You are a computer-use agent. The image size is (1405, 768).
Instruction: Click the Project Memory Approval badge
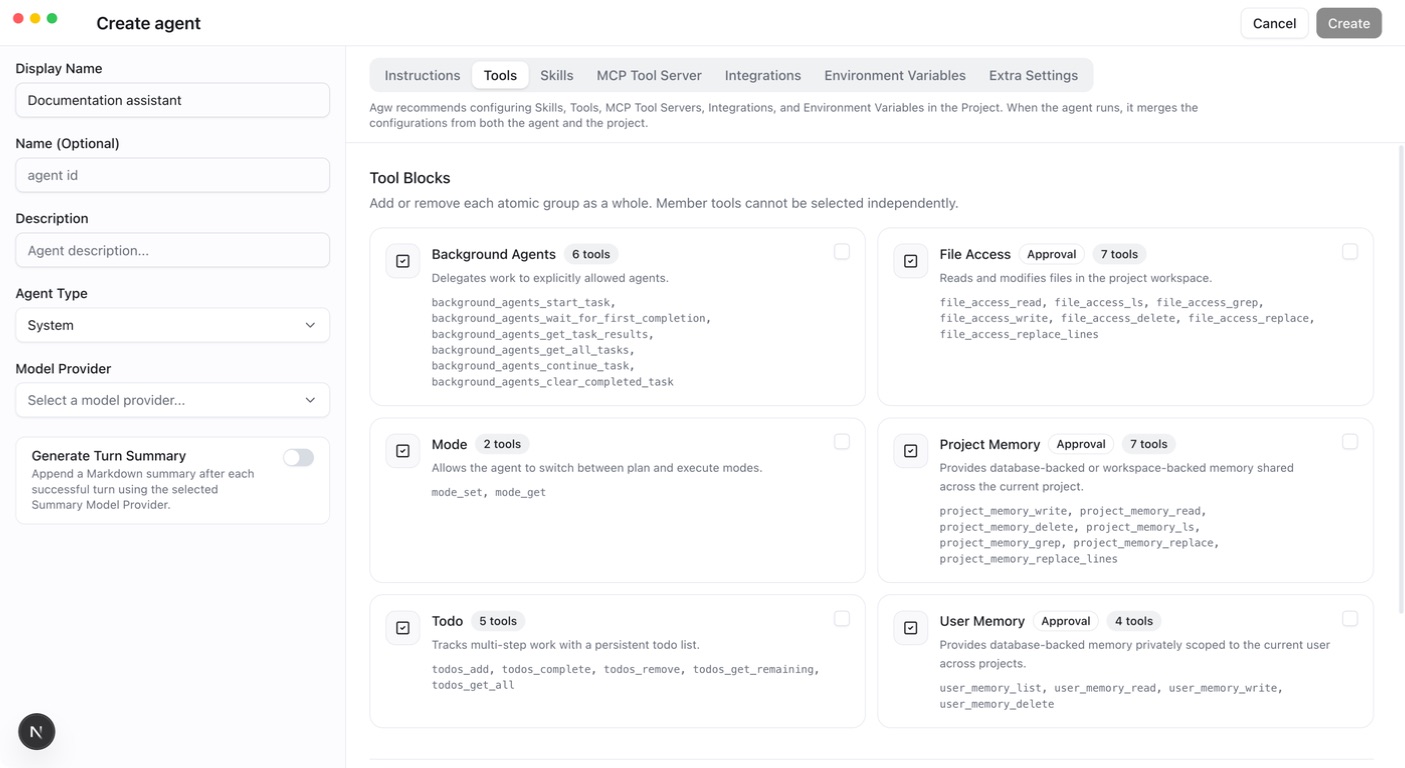1081,444
